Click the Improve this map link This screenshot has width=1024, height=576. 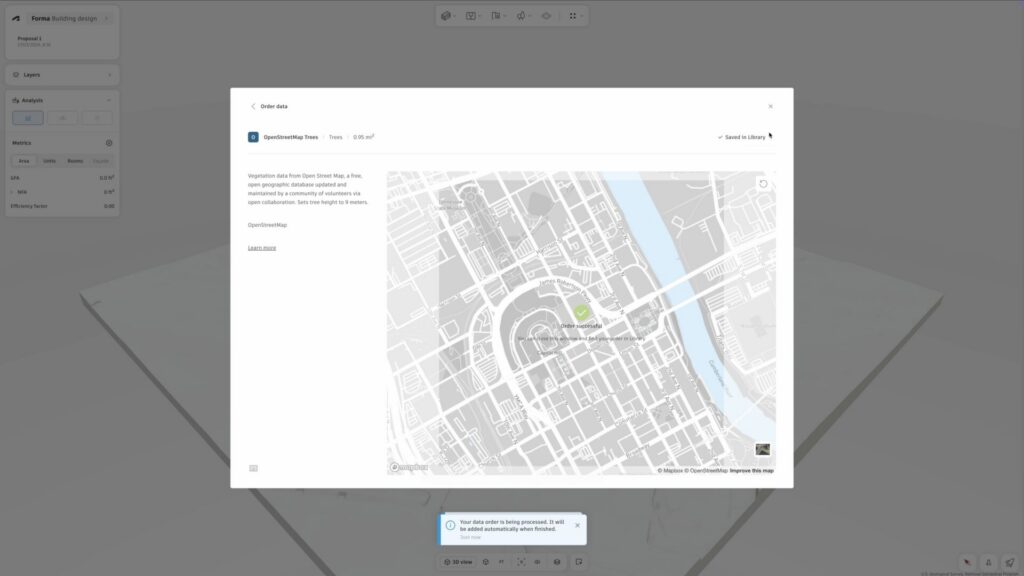click(x=751, y=470)
